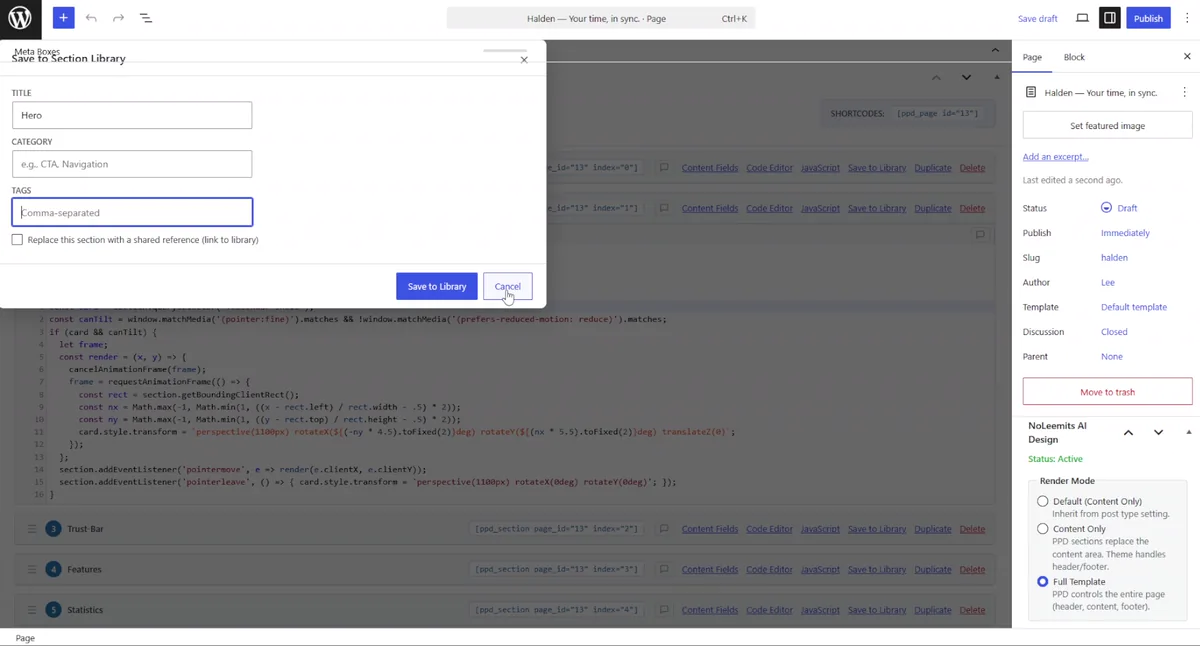
Task: Change Discussion setting from Closed
Action: pos(1114,332)
